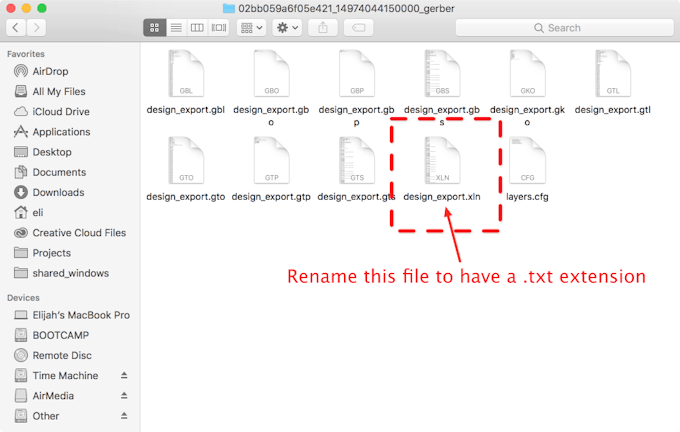
Task: Click the Edit Tags toolbar button
Action: pyautogui.click(x=359, y=28)
